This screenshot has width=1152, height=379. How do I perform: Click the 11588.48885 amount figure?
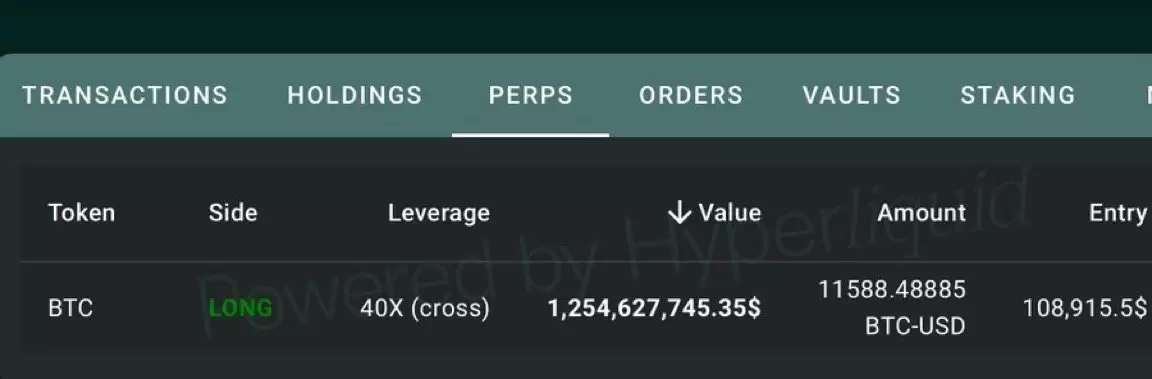pos(892,289)
